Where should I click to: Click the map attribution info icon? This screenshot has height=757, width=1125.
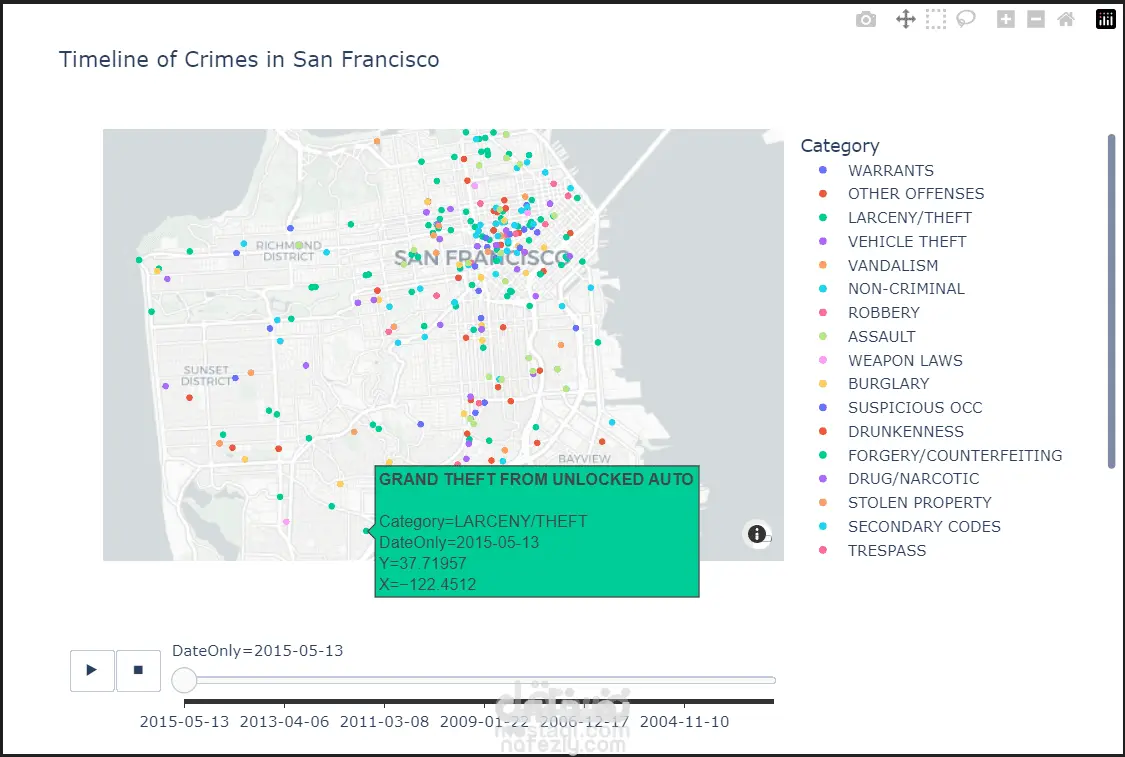(x=757, y=534)
